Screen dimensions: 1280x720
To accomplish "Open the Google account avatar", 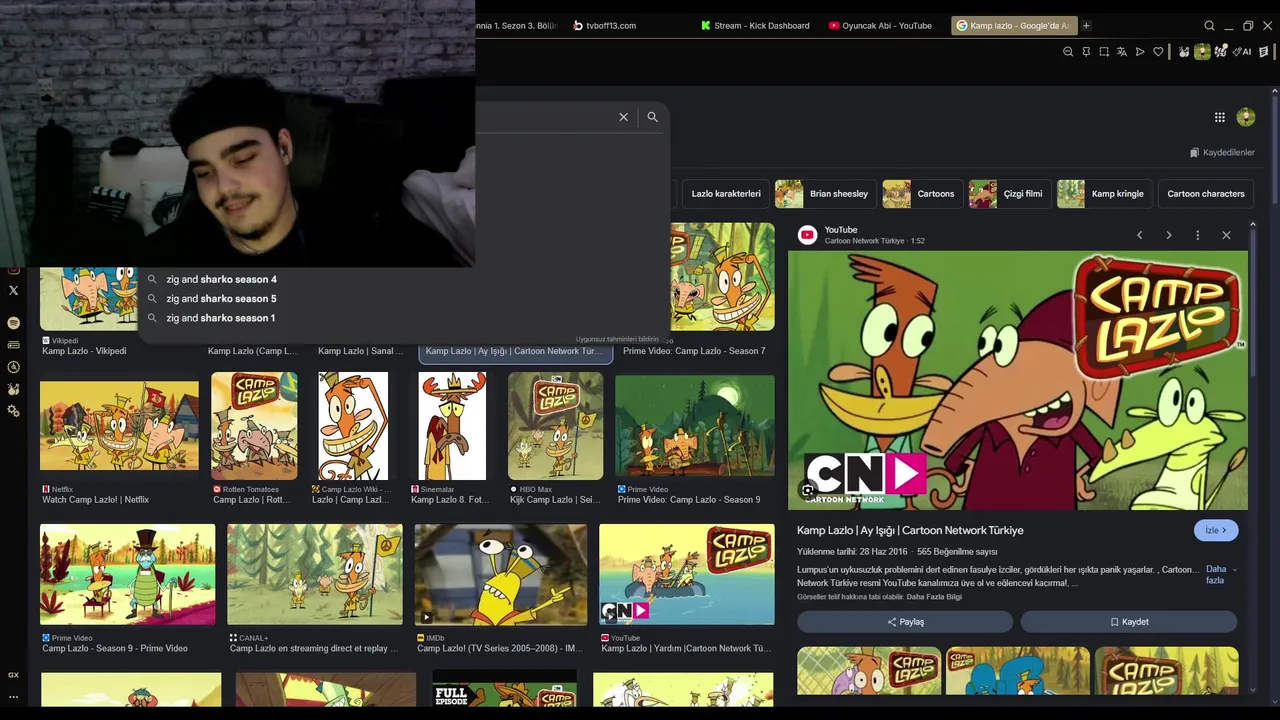I will pos(1246,117).
